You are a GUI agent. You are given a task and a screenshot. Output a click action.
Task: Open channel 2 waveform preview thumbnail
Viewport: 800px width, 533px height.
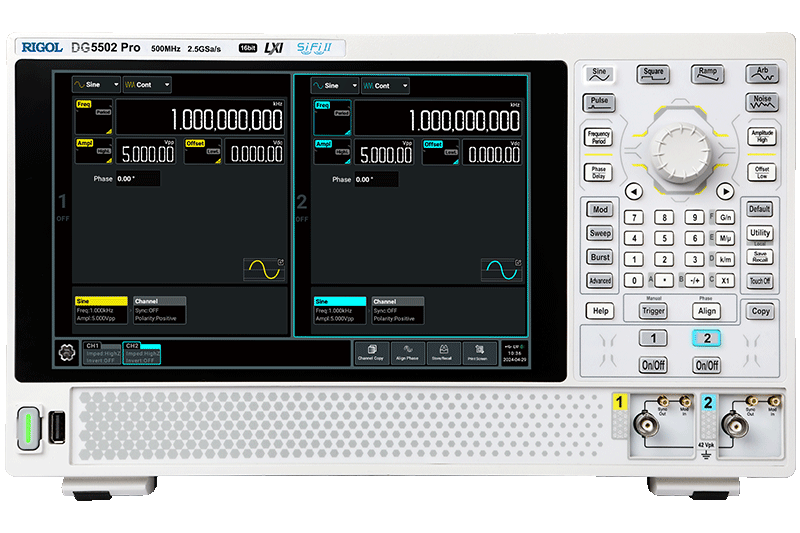tap(502, 270)
